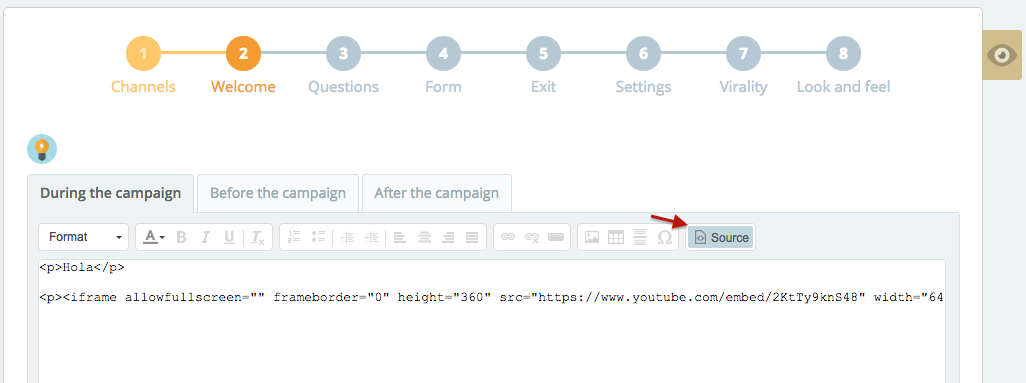Switch to After the campaign tab

pyautogui.click(x=436, y=193)
